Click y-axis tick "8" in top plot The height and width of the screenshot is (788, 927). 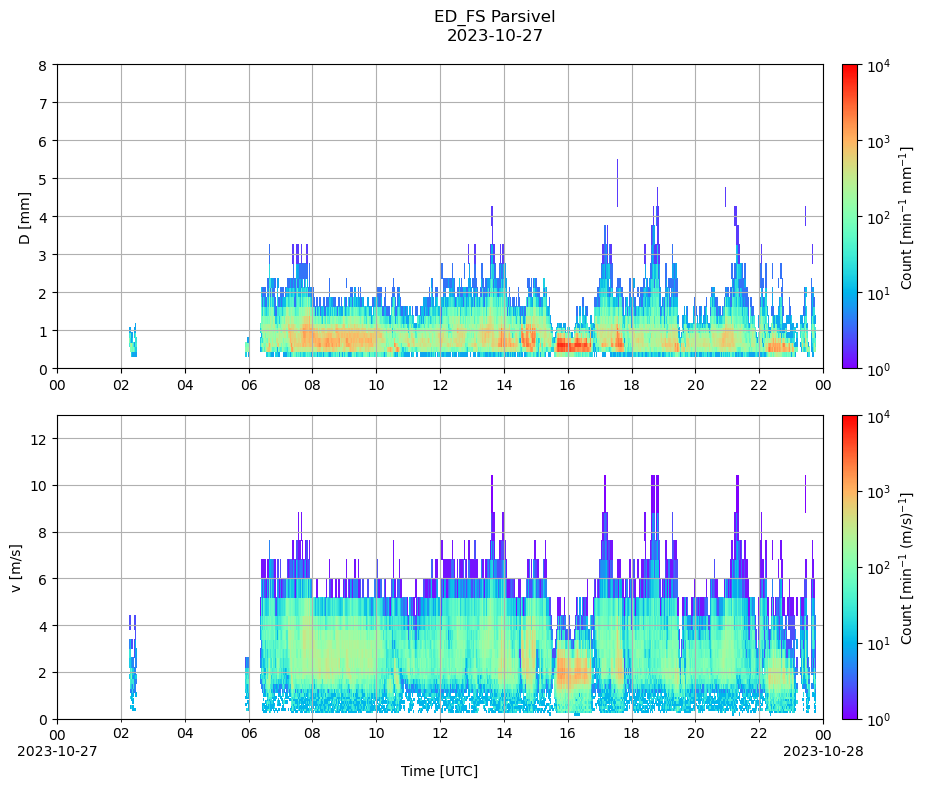pos(43,66)
